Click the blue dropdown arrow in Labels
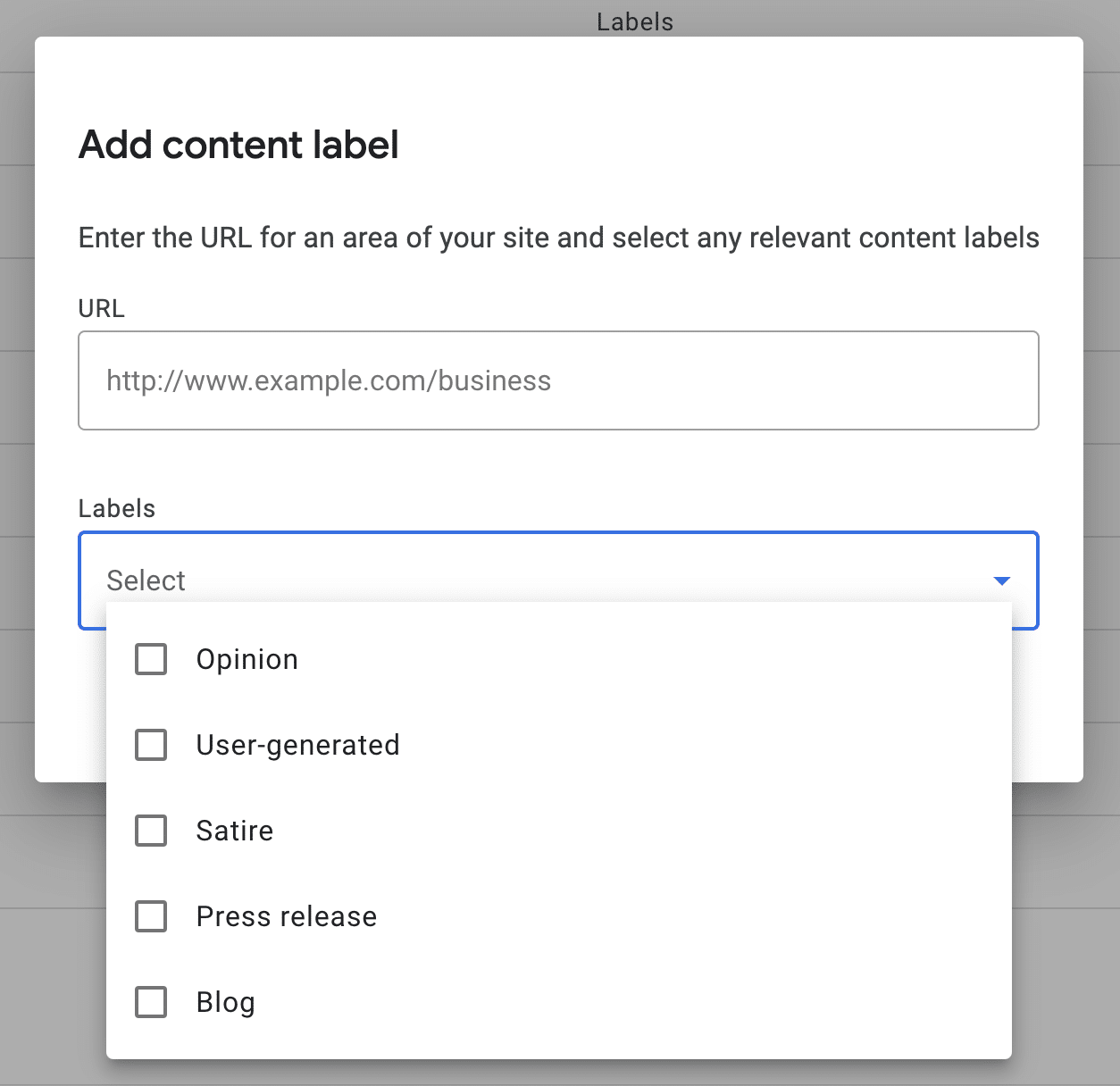Image resolution: width=1120 pixels, height=1086 pixels. [1001, 581]
